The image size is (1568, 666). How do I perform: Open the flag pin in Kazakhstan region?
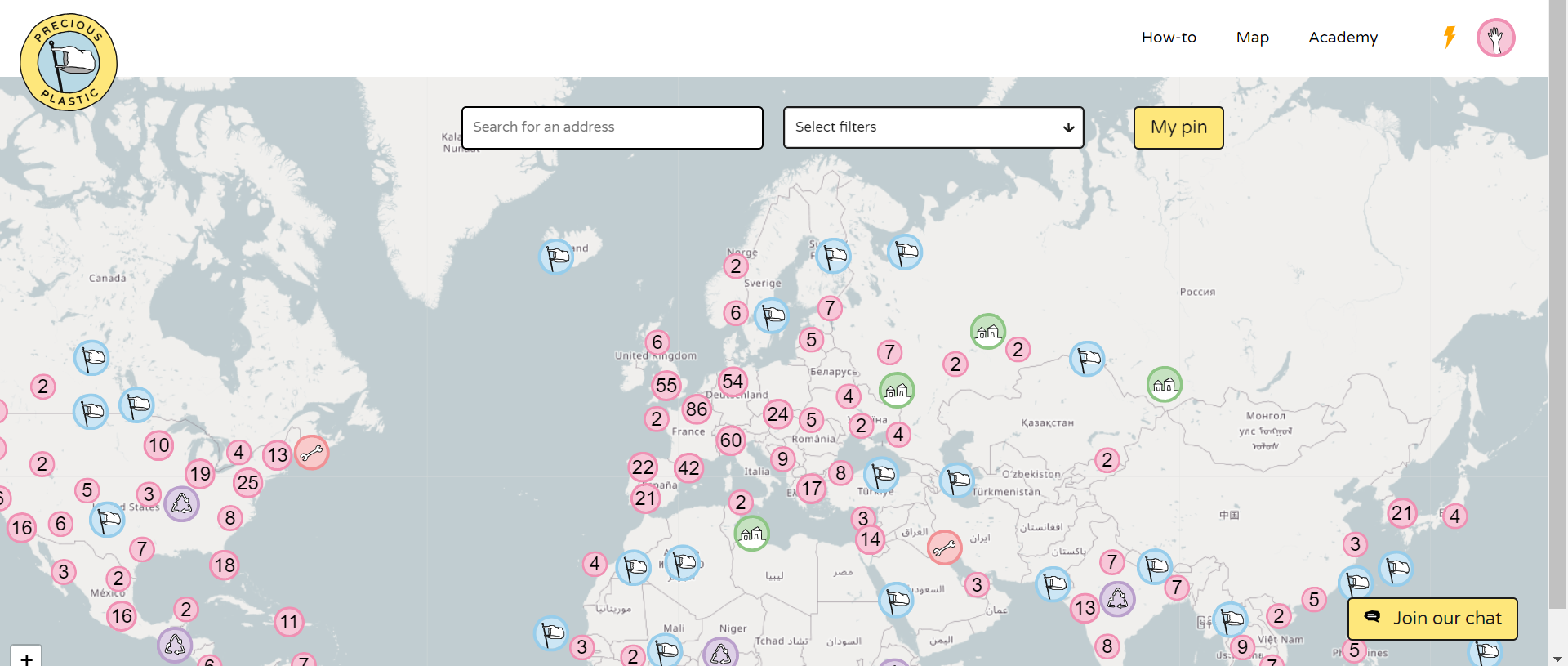click(x=1087, y=359)
